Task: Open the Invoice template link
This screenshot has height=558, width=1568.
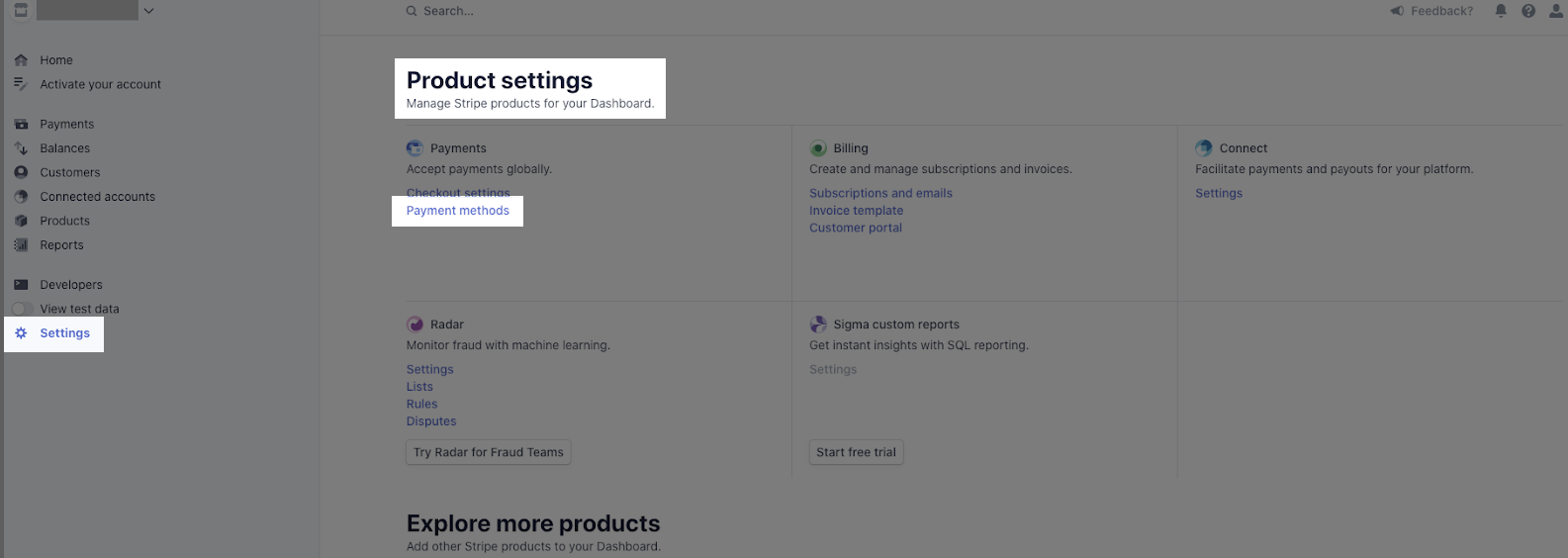Action: [856, 211]
